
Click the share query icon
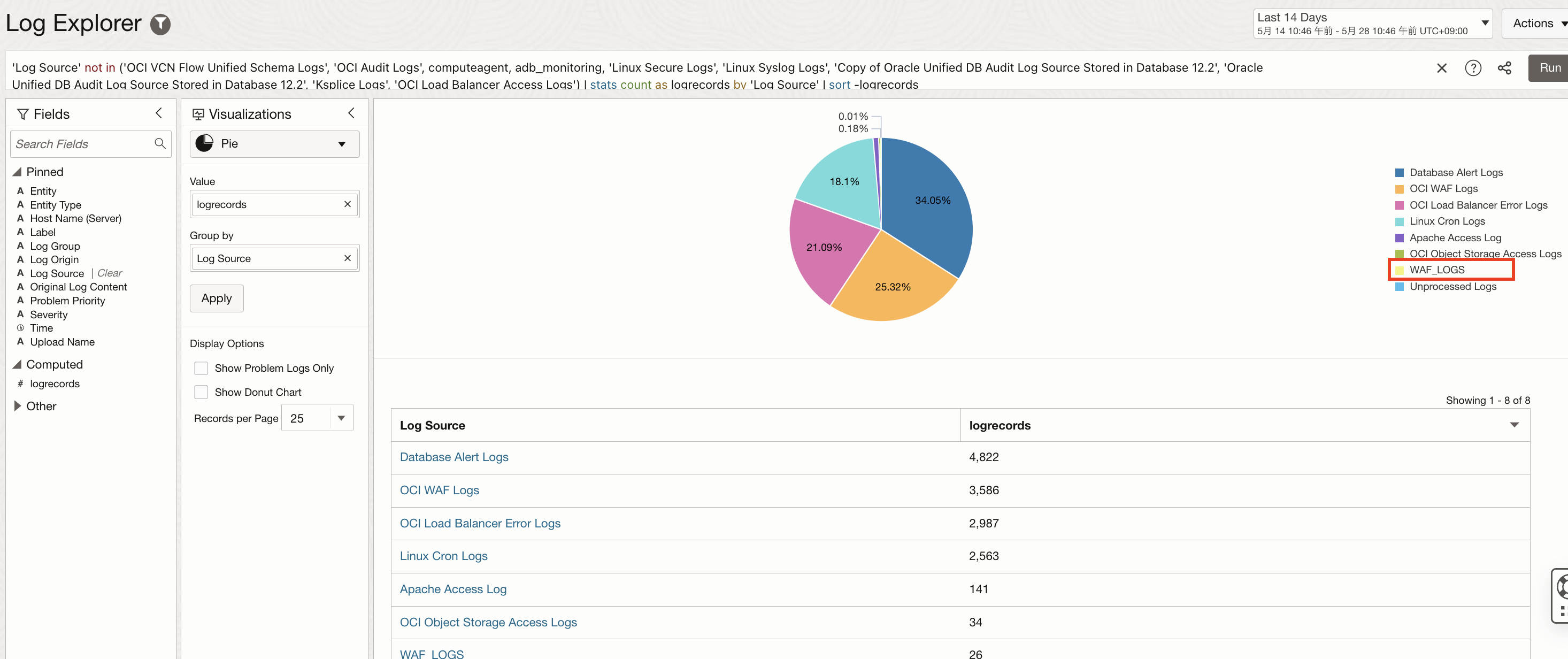(x=1504, y=68)
